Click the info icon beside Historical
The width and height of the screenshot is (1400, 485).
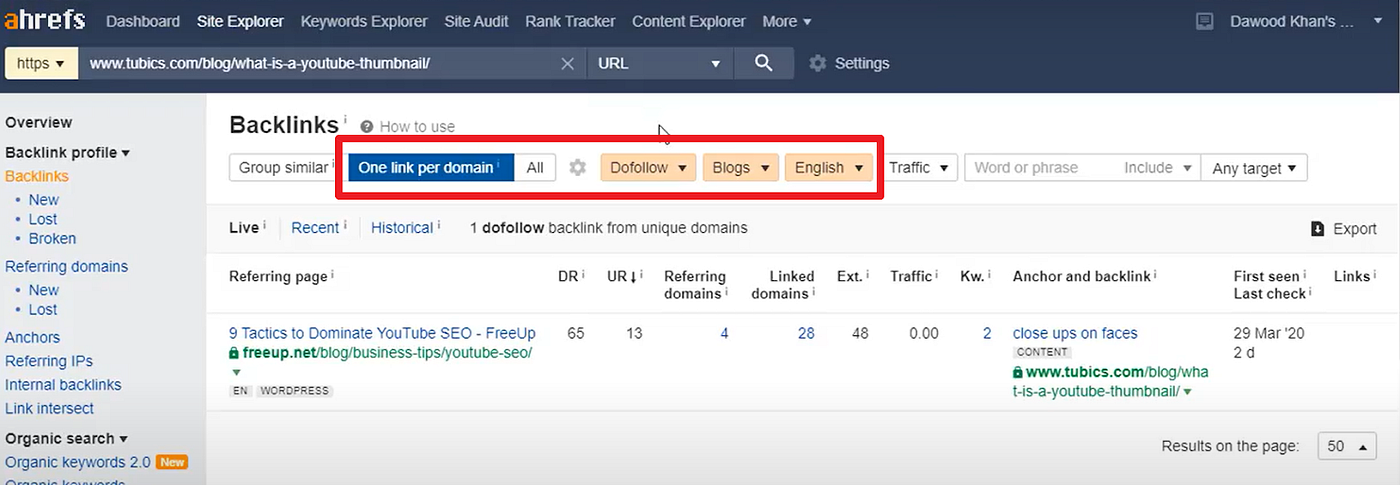[x=439, y=225]
